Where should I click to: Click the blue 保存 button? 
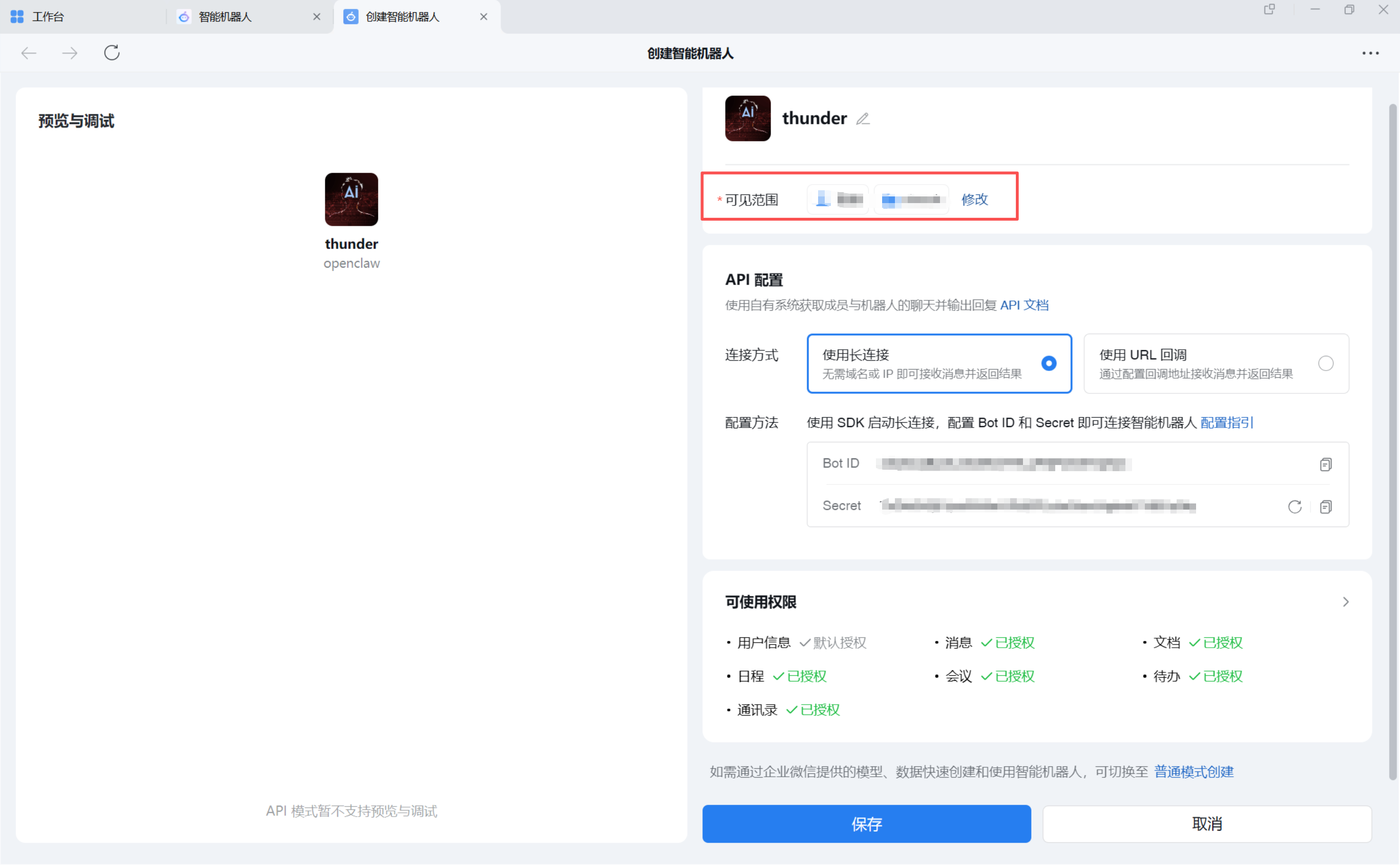[866, 824]
